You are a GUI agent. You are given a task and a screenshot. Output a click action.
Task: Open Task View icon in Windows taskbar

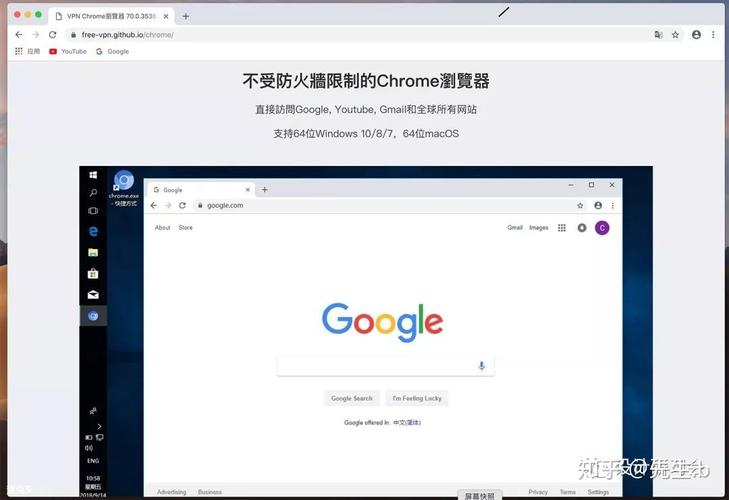93,211
